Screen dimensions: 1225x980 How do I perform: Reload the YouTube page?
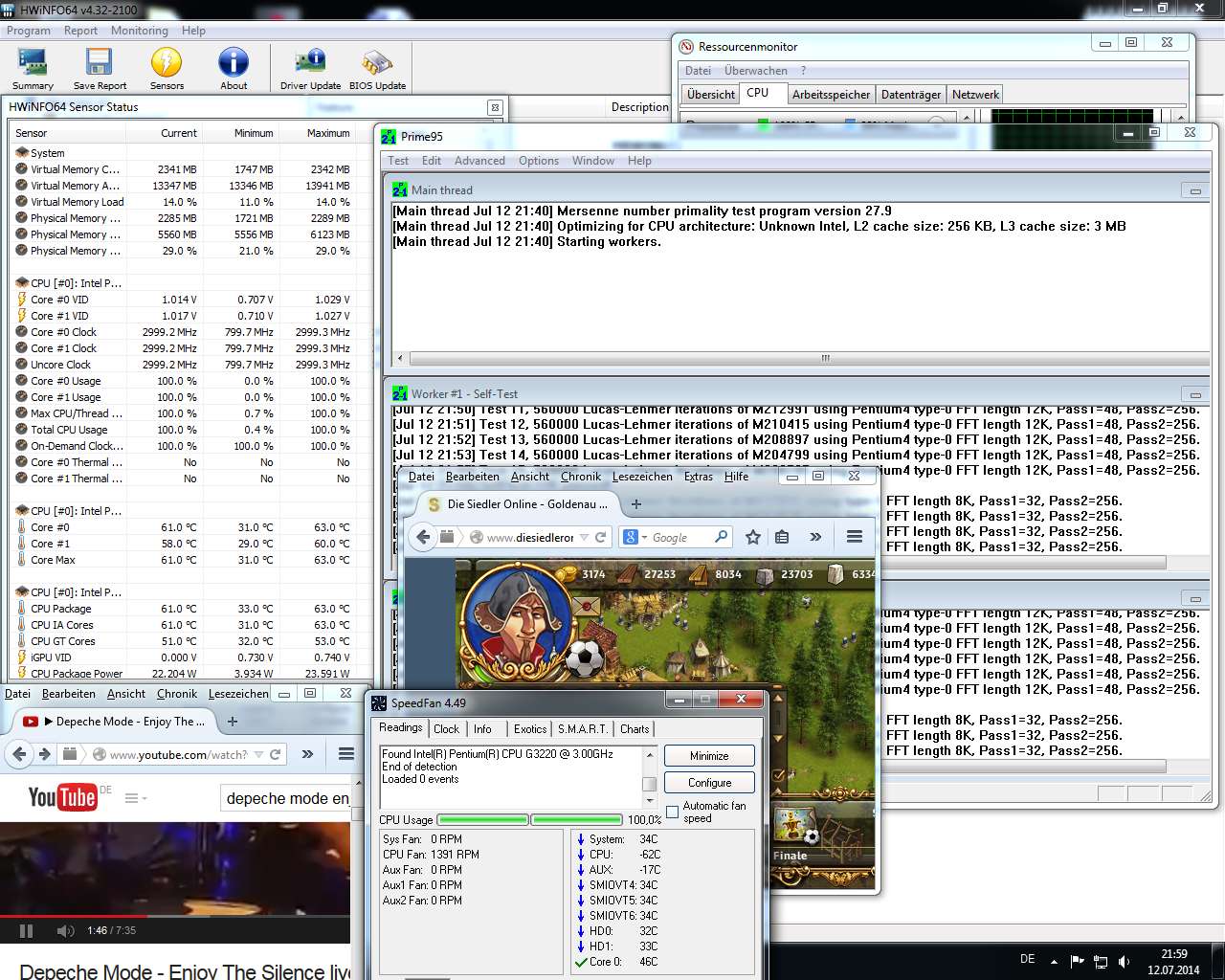click(276, 754)
